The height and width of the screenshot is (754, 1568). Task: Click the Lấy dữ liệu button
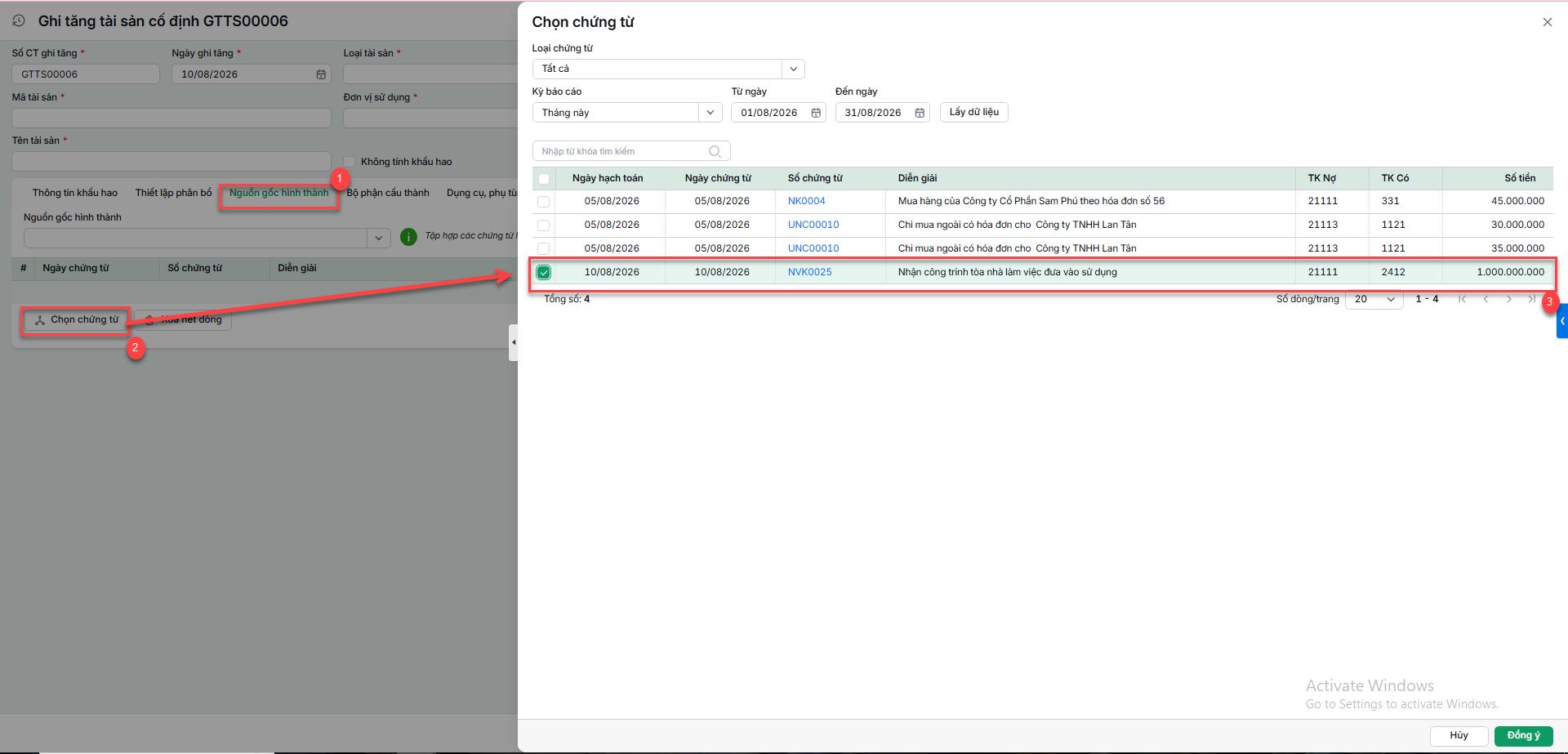click(974, 112)
